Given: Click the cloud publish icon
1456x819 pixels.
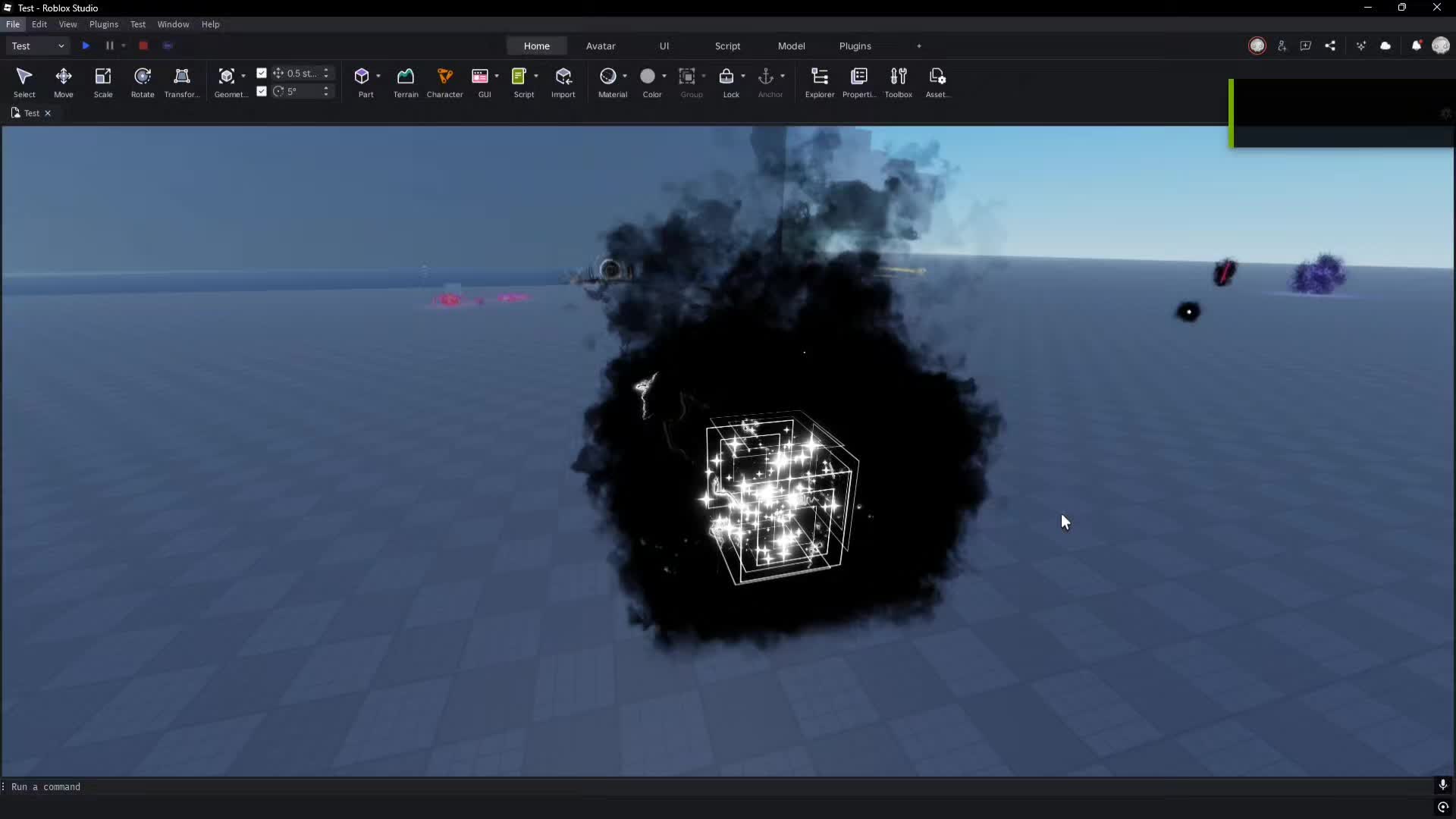Looking at the screenshot, I should tap(1385, 46).
